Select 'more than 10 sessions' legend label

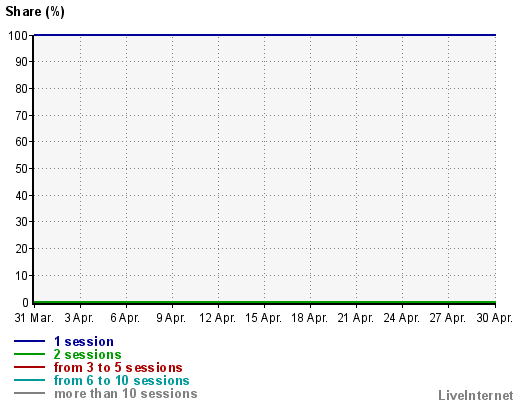tap(126, 394)
